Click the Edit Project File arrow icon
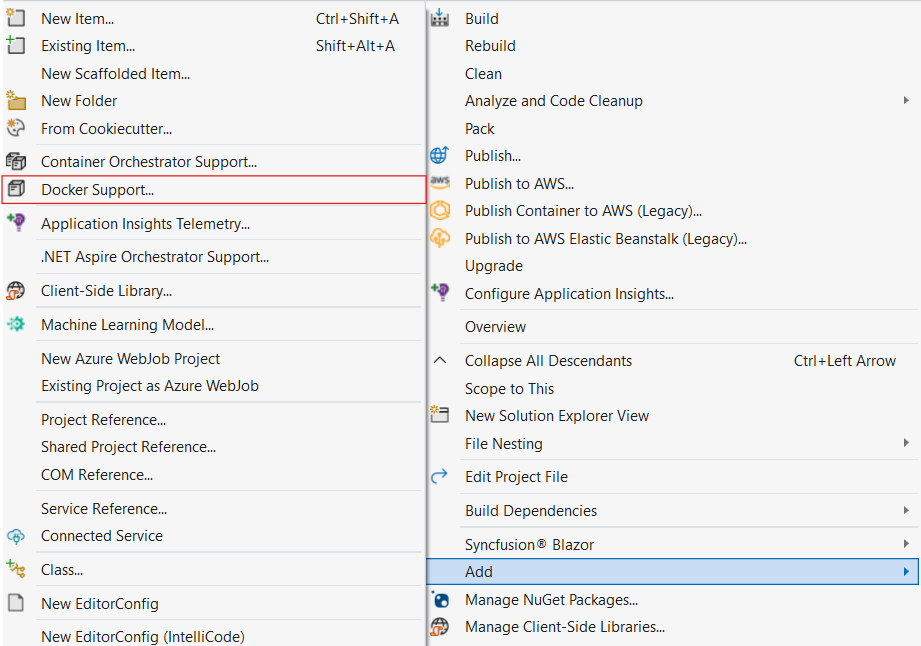 pos(439,476)
